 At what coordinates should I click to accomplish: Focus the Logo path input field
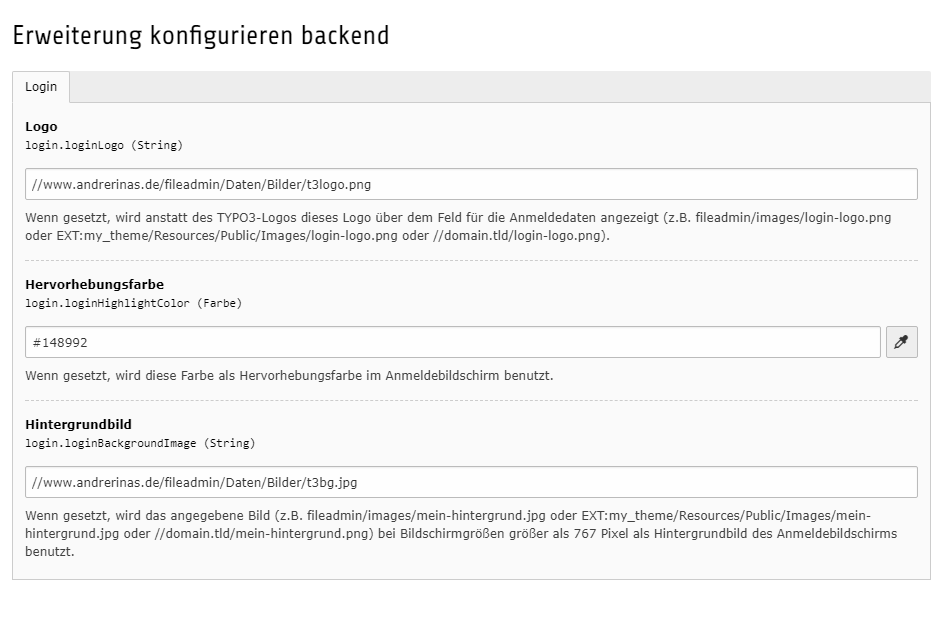pyautogui.click(x=471, y=184)
